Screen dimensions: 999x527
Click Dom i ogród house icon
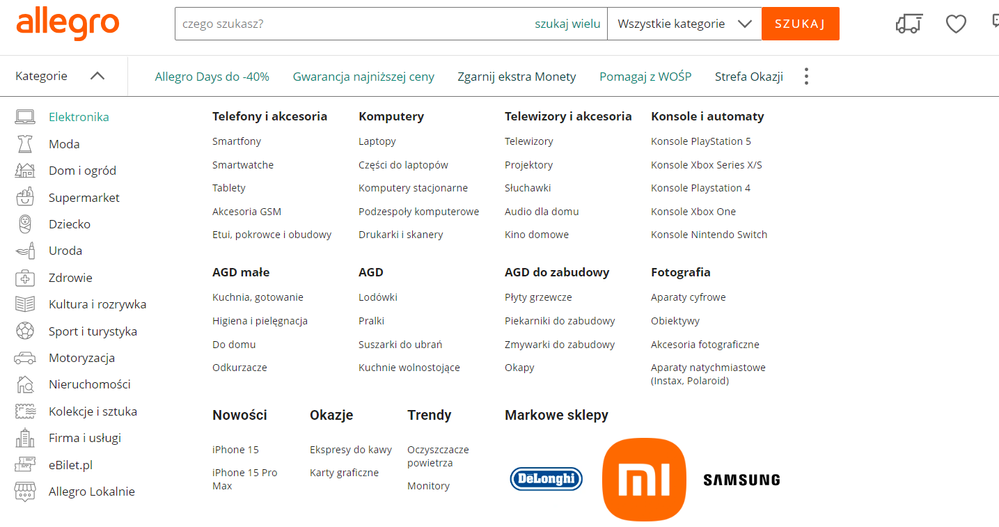(x=25, y=171)
